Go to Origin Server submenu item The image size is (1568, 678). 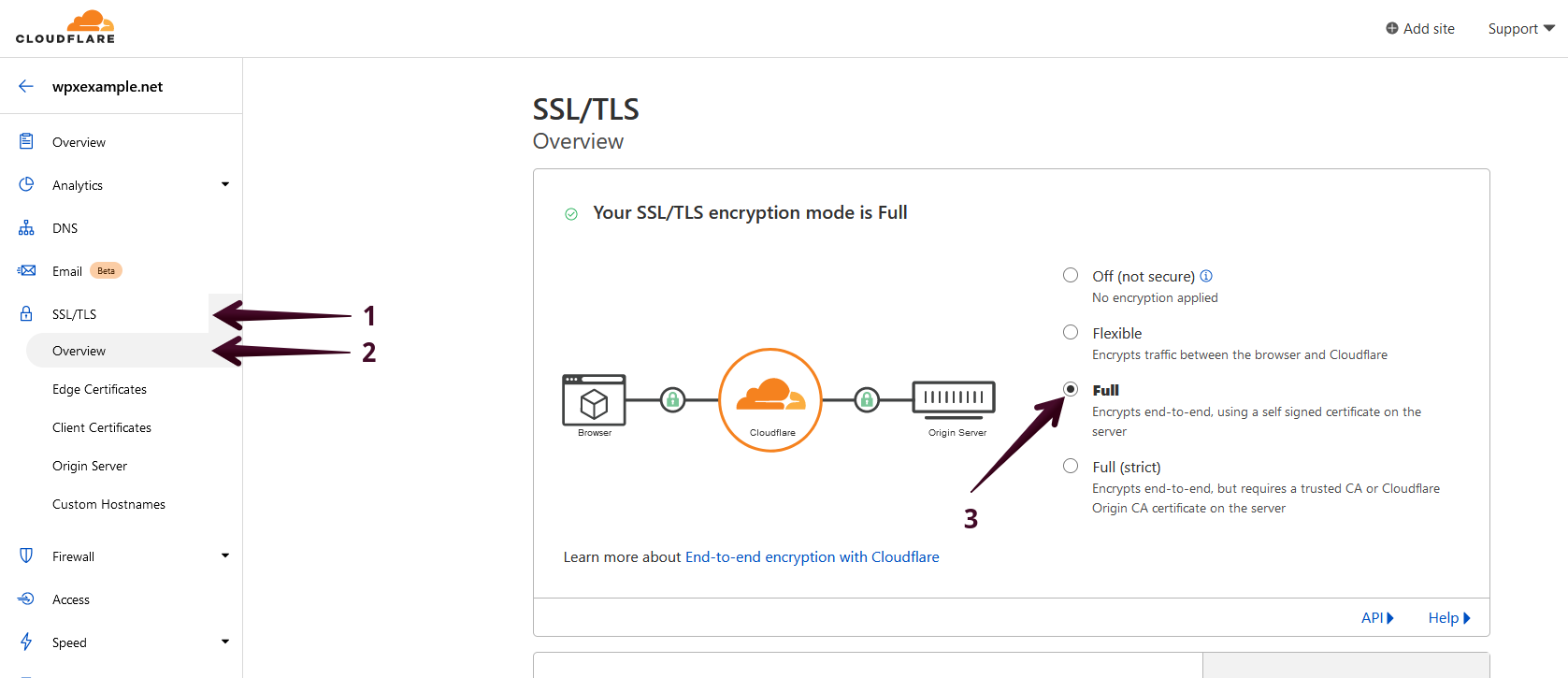[90, 466]
